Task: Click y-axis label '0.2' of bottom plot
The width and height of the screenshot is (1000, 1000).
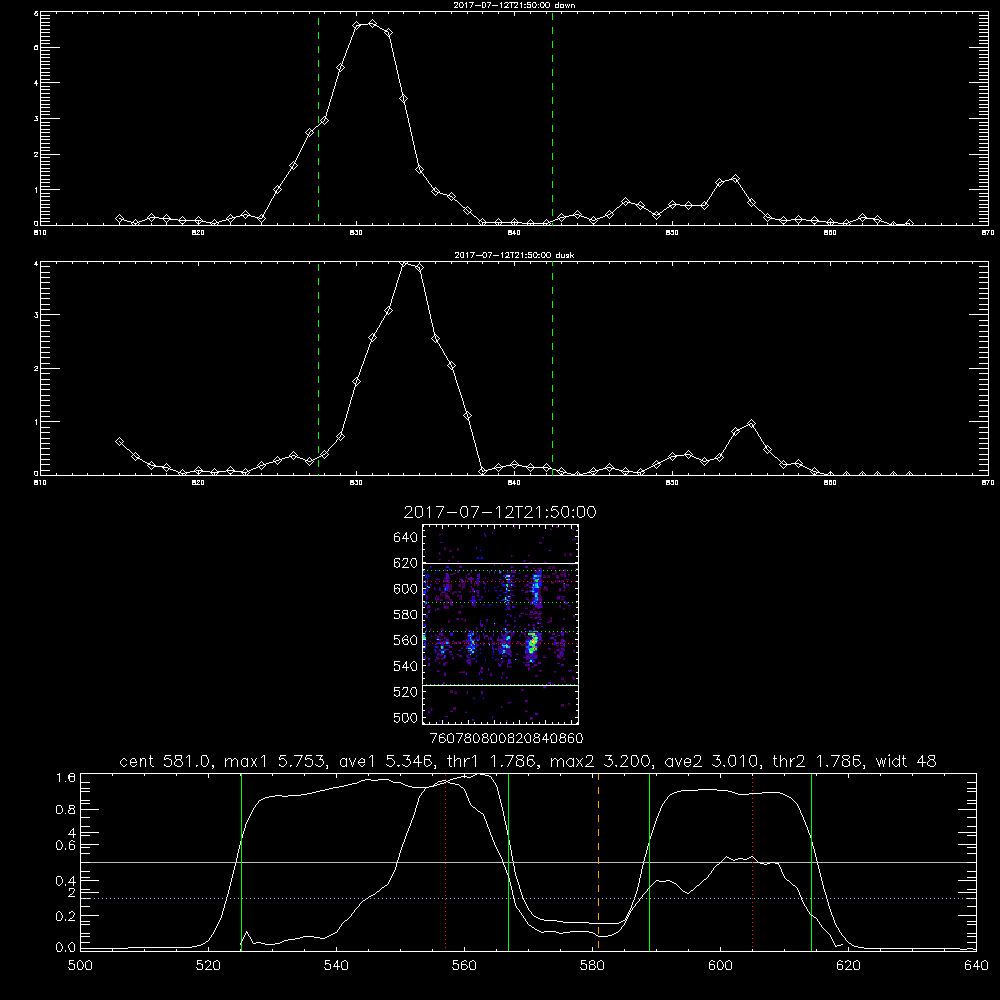Action: [x=66, y=916]
